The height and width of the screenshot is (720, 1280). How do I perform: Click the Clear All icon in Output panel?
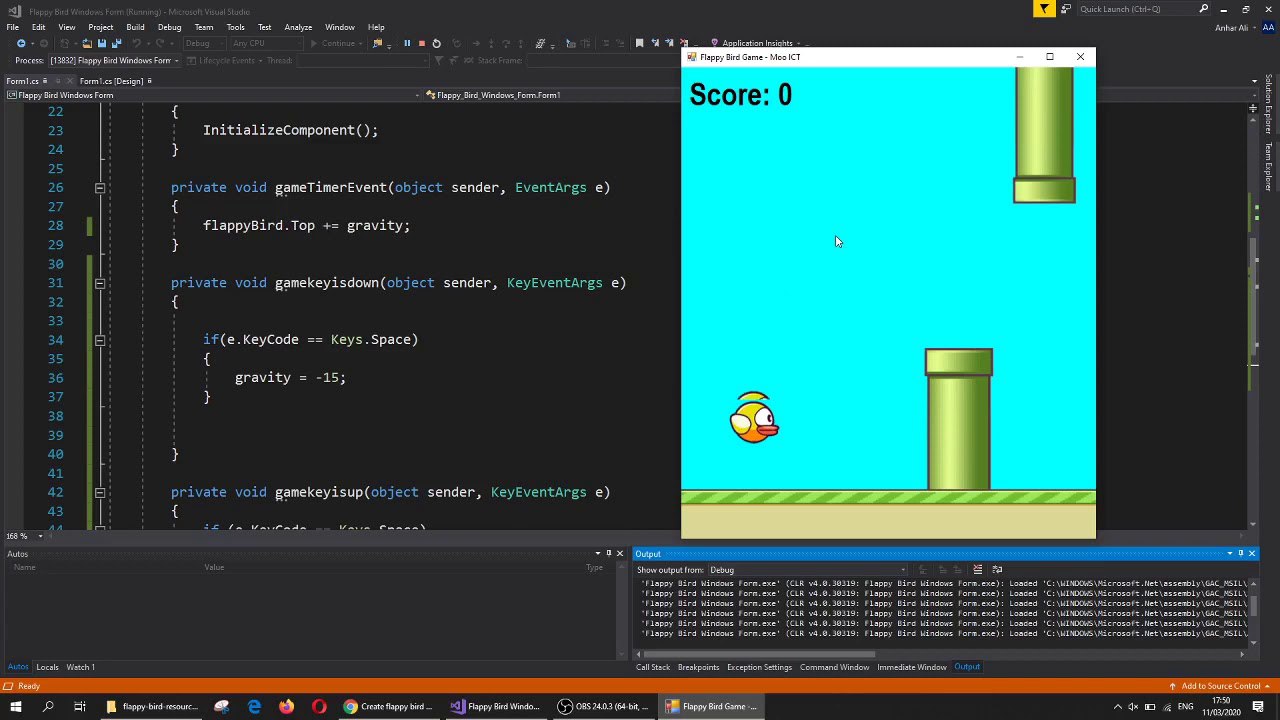(x=978, y=570)
